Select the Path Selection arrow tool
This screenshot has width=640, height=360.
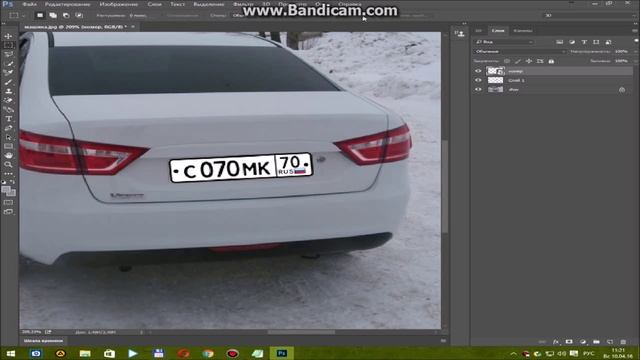pos(8,137)
